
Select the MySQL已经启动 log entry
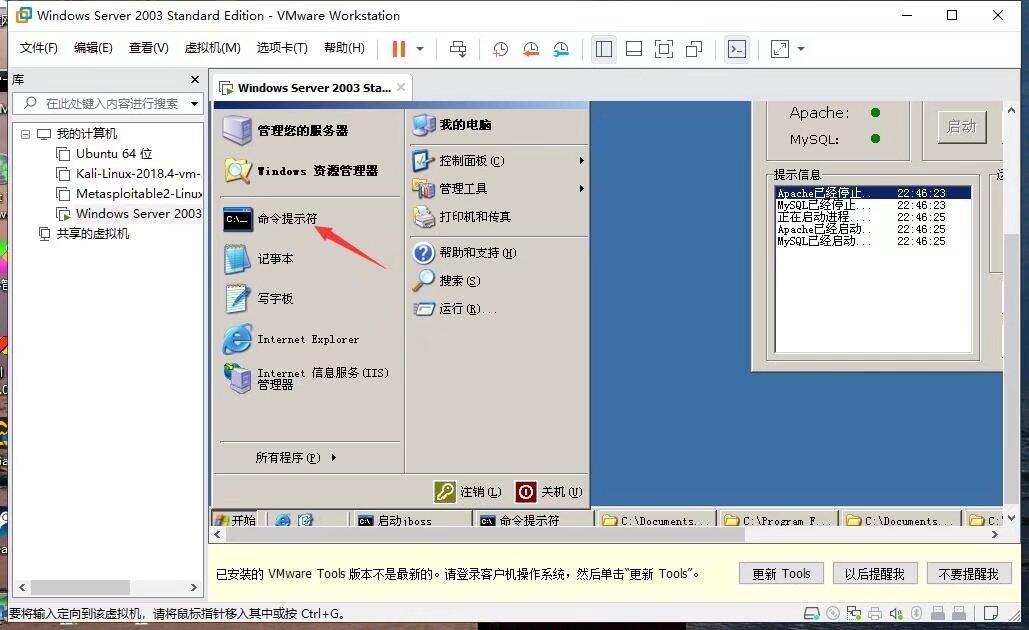873,241
